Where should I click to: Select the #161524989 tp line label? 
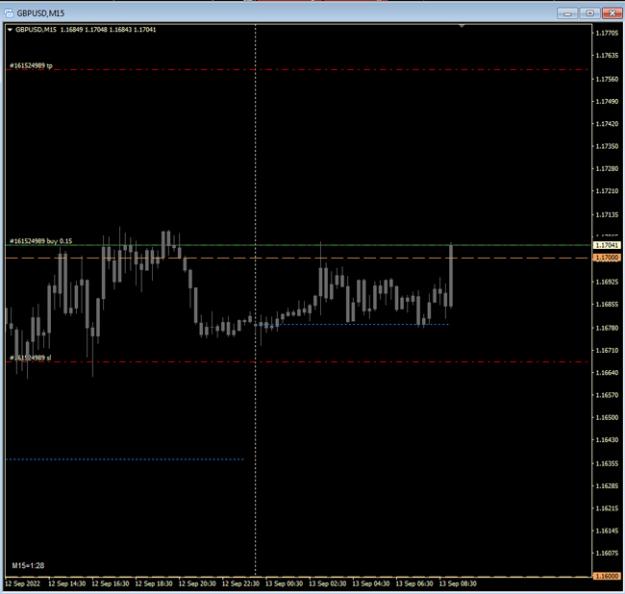click(31, 65)
